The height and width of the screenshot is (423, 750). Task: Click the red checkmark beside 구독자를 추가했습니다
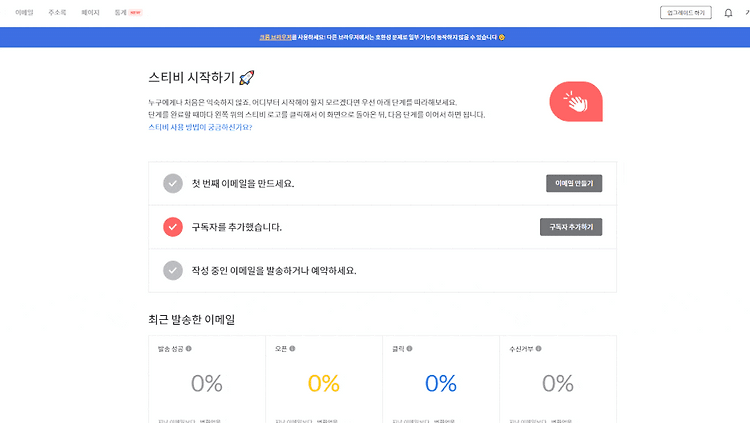[173, 227]
